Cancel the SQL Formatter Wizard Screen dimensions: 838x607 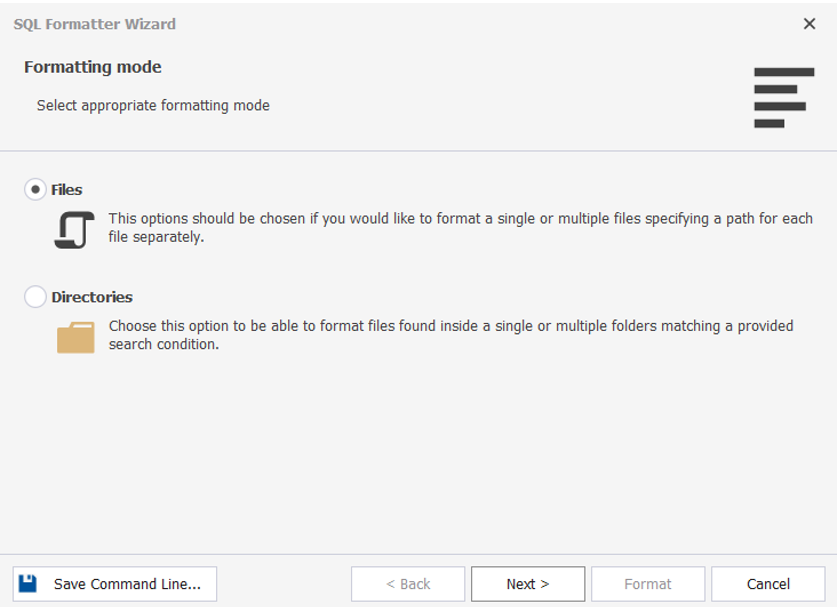click(767, 583)
